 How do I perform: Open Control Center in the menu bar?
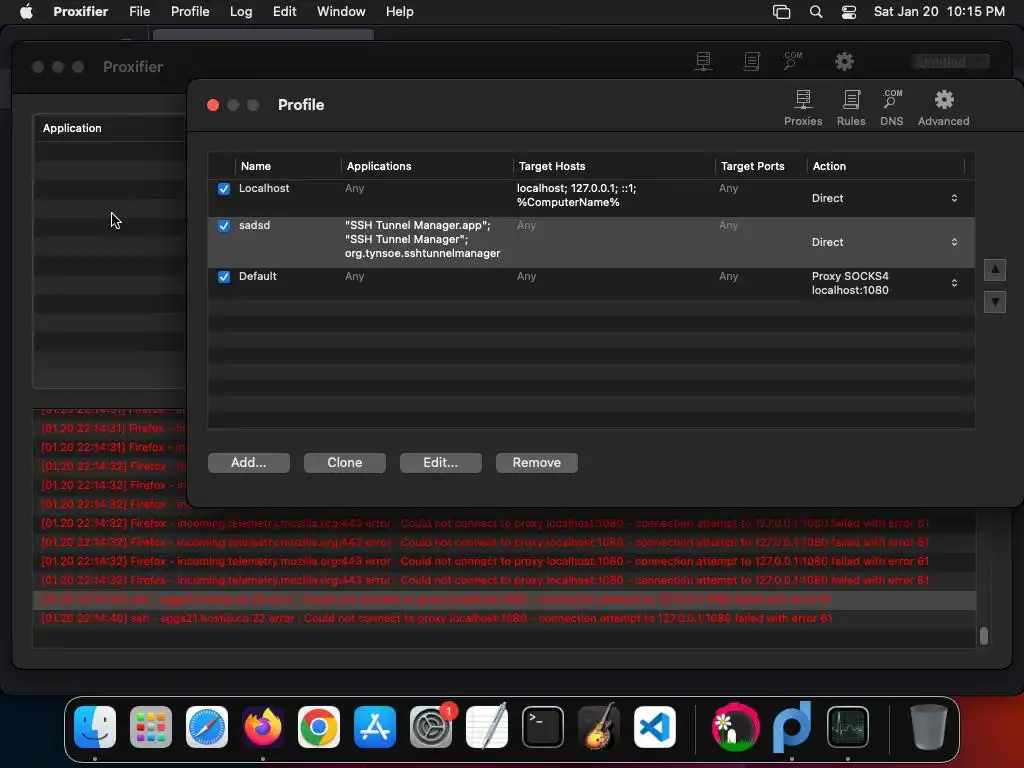(848, 12)
